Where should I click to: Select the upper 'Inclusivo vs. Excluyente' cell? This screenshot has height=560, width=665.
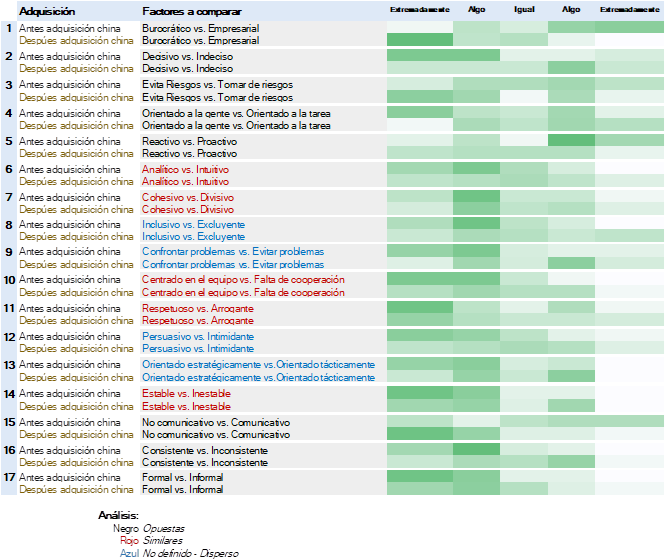point(193,225)
